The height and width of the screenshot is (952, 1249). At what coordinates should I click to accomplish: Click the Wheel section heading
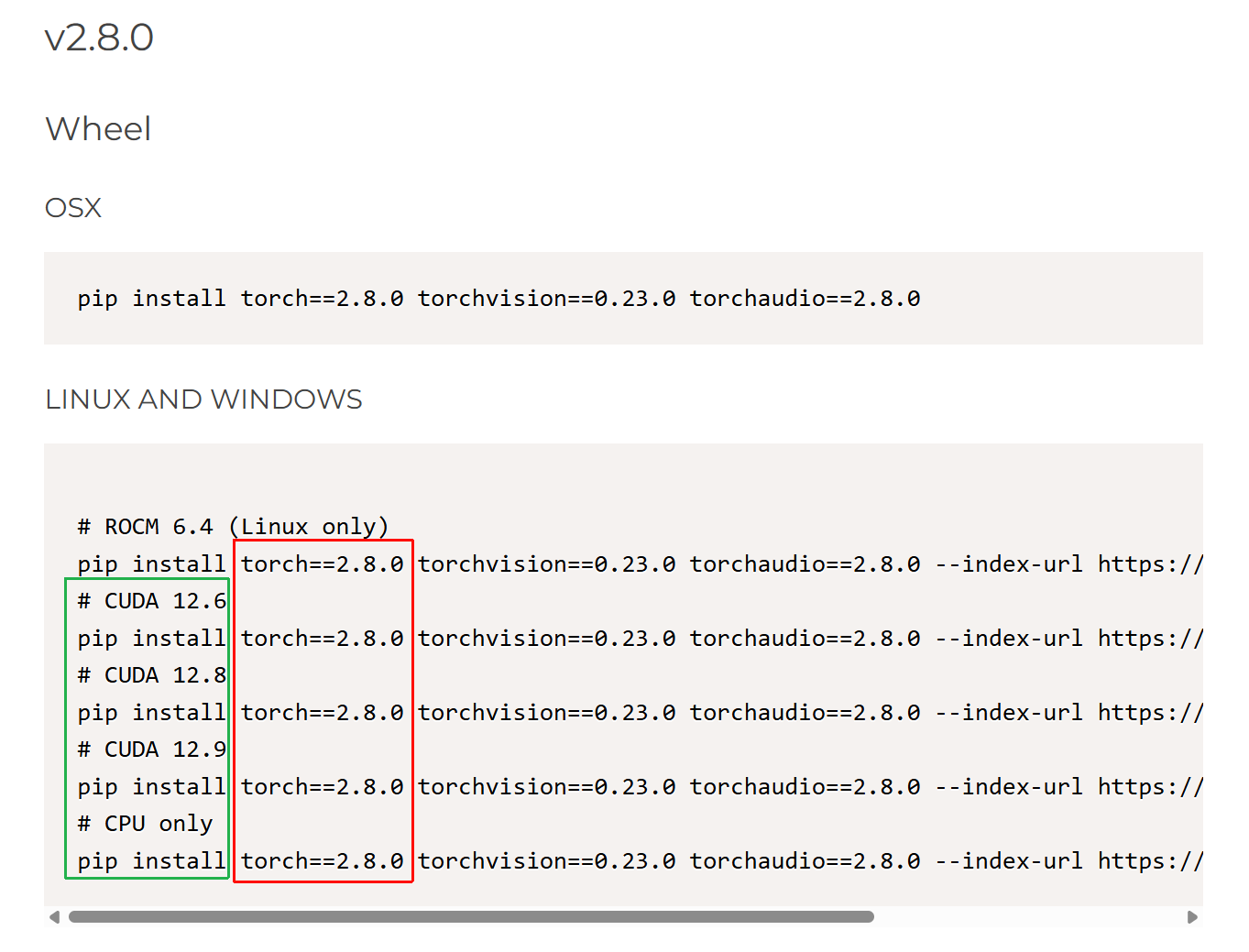coord(98,129)
